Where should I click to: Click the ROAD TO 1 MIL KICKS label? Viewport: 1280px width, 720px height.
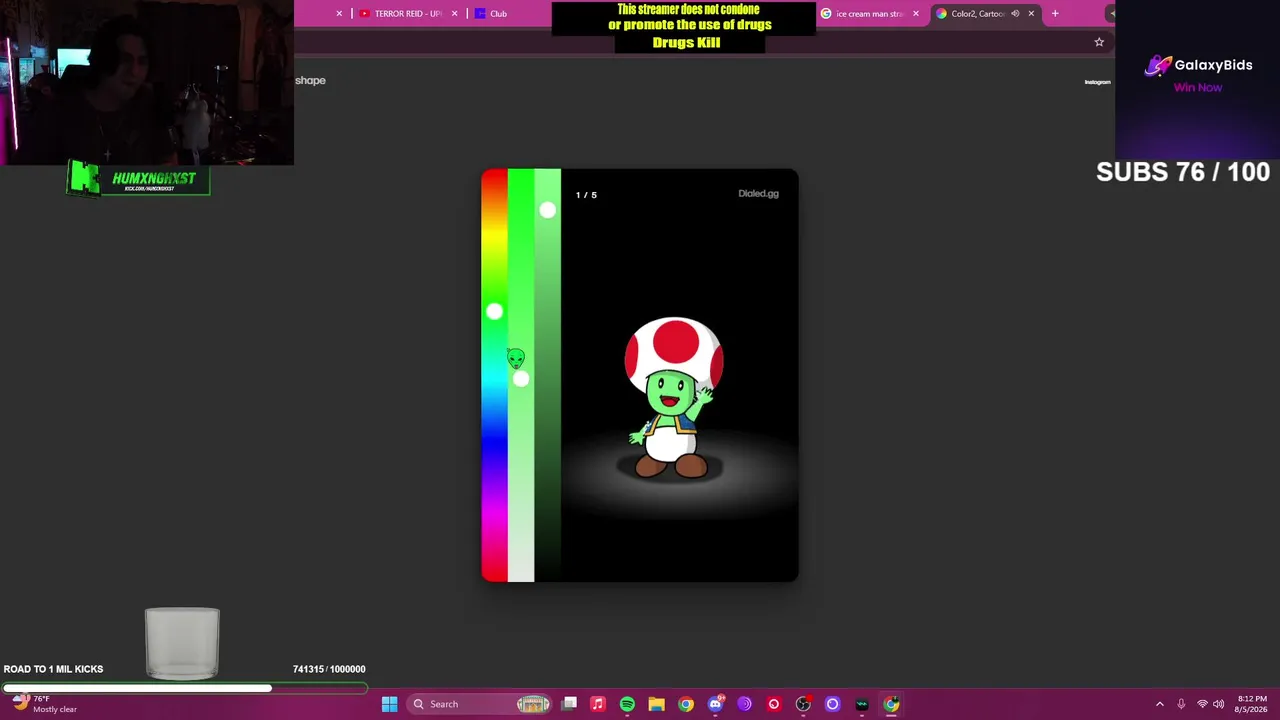click(x=53, y=669)
